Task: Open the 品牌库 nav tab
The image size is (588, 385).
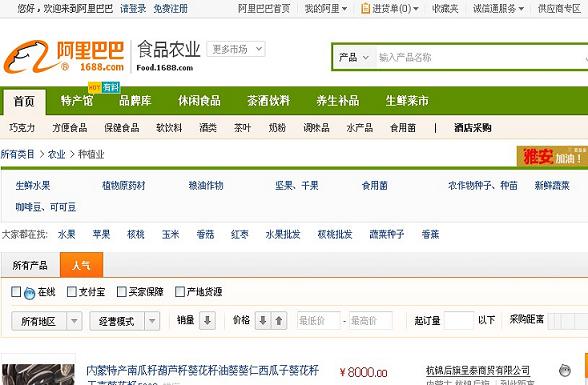Action: coord(135,101)
